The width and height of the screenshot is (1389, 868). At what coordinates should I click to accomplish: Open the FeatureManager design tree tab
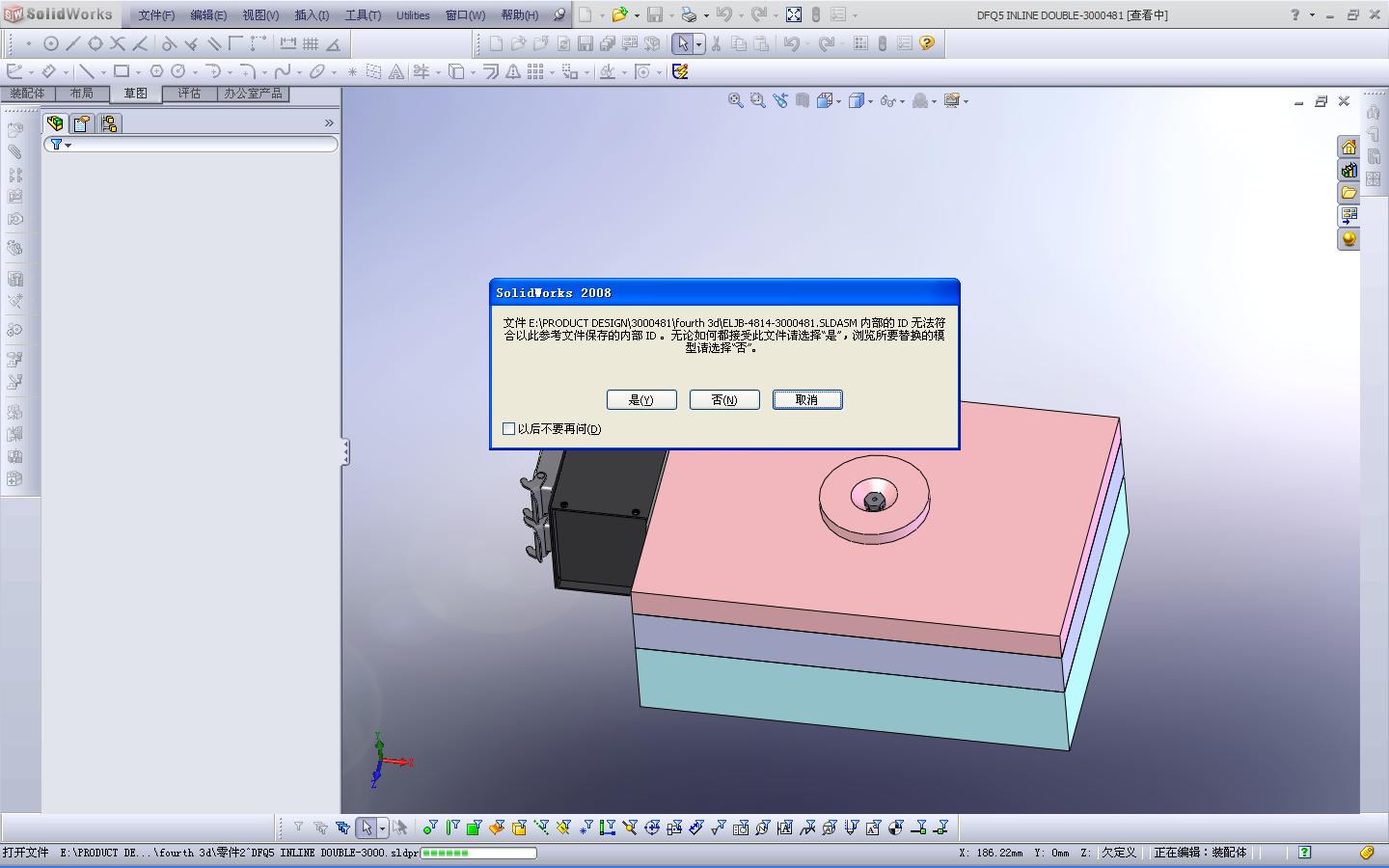[x=55, y=123]
